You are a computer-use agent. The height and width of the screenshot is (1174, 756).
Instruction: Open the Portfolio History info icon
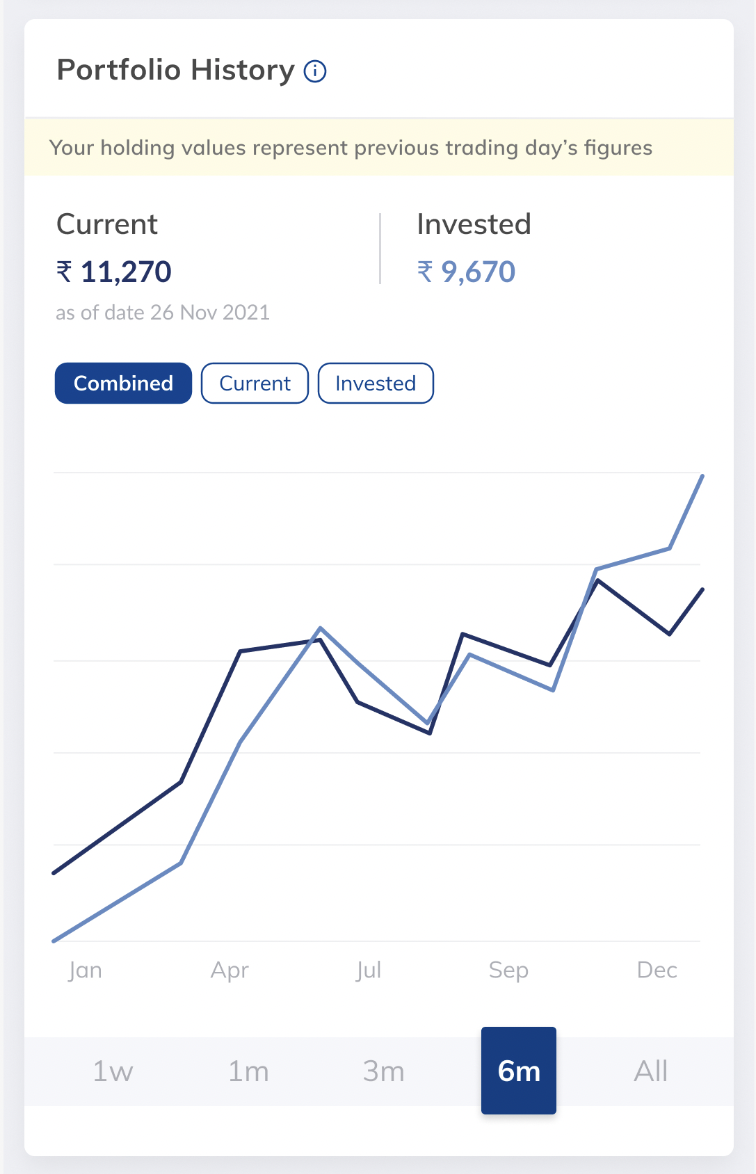(x=315, y=70)
